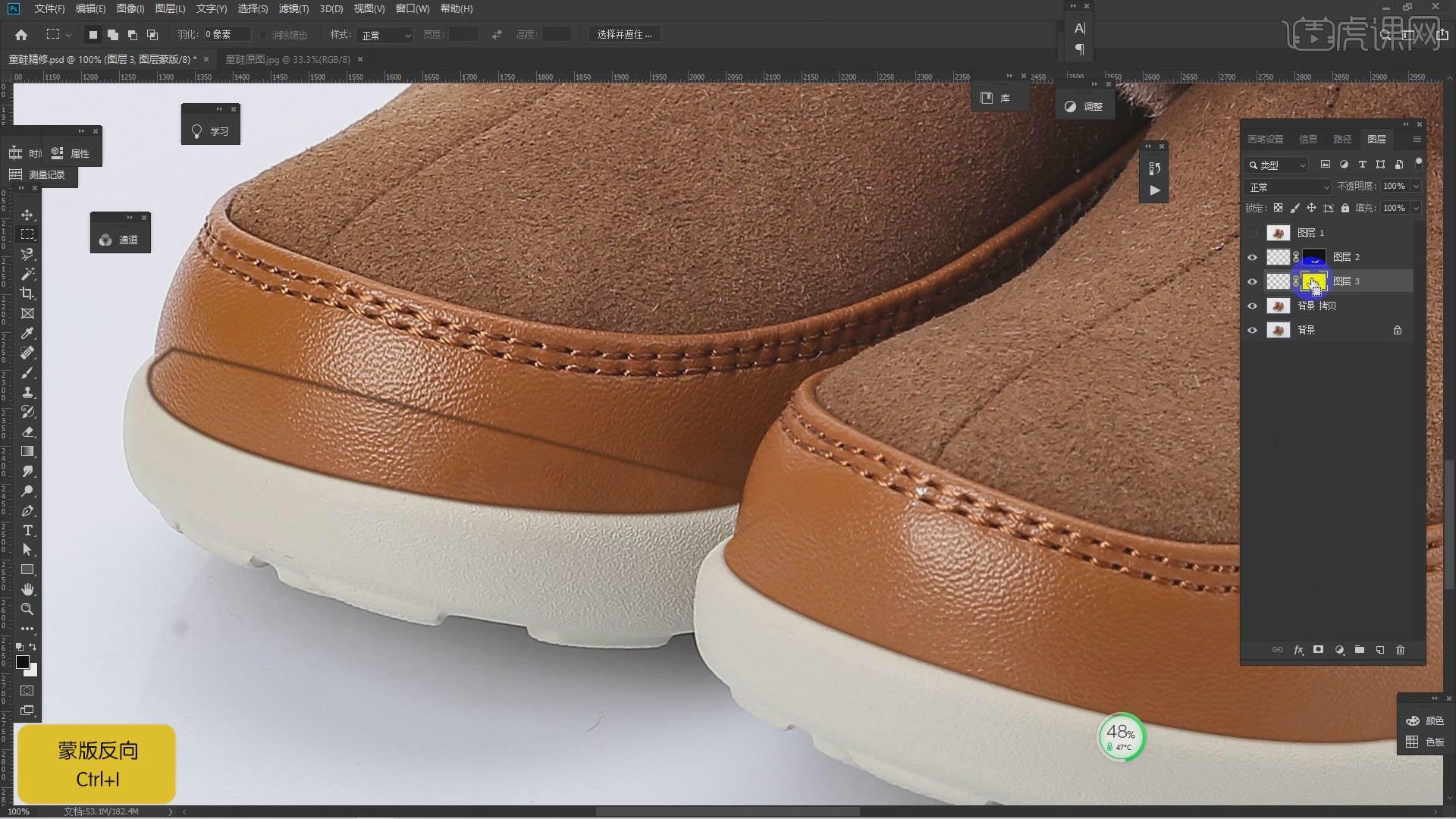
Task: Open the Edit Toolbar three-dots icon
Action: pos(27,629)
